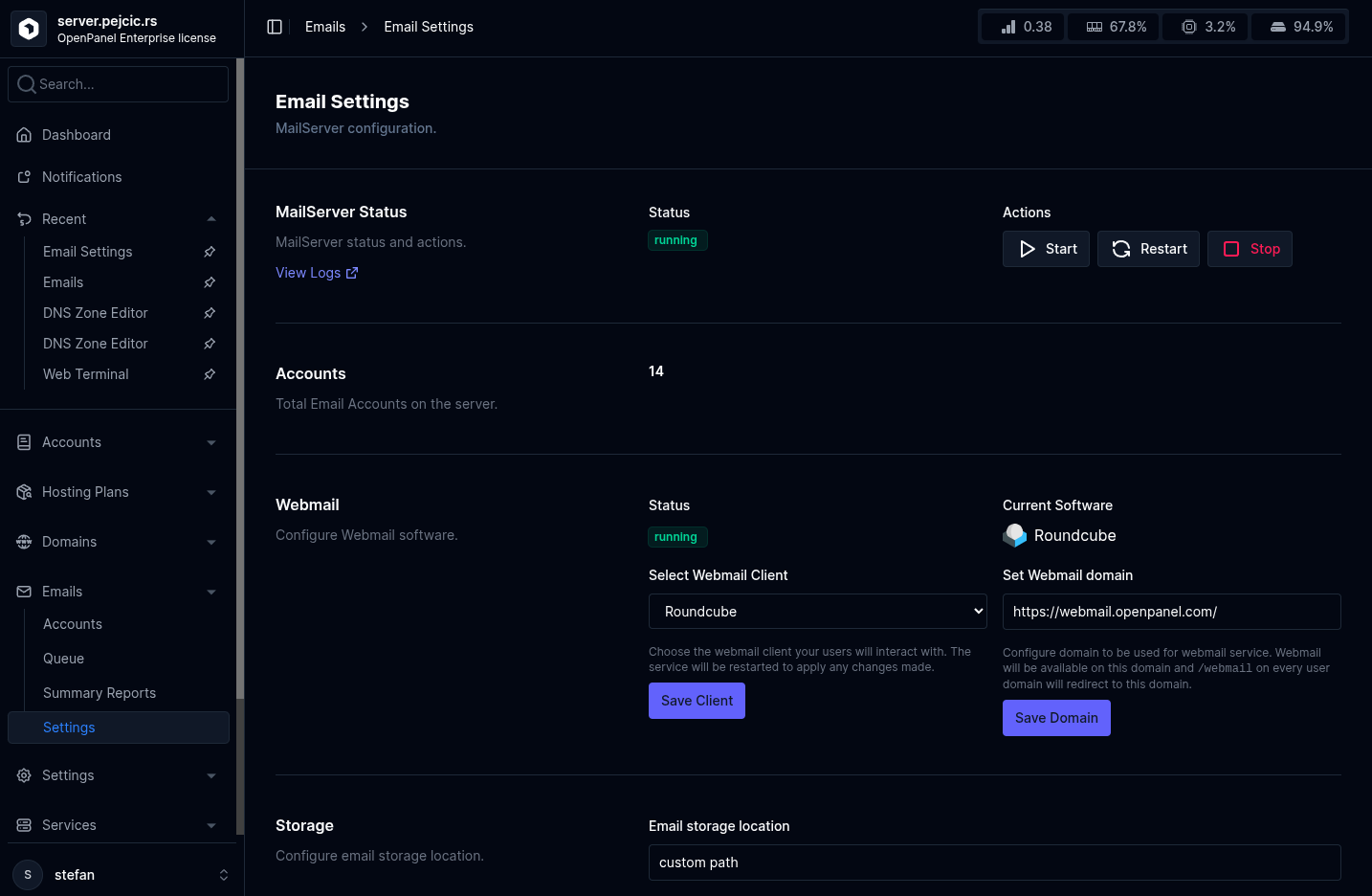
Task: Expand the Hosting Plans section
Action: pyautogui.click(x=211, y=492)
